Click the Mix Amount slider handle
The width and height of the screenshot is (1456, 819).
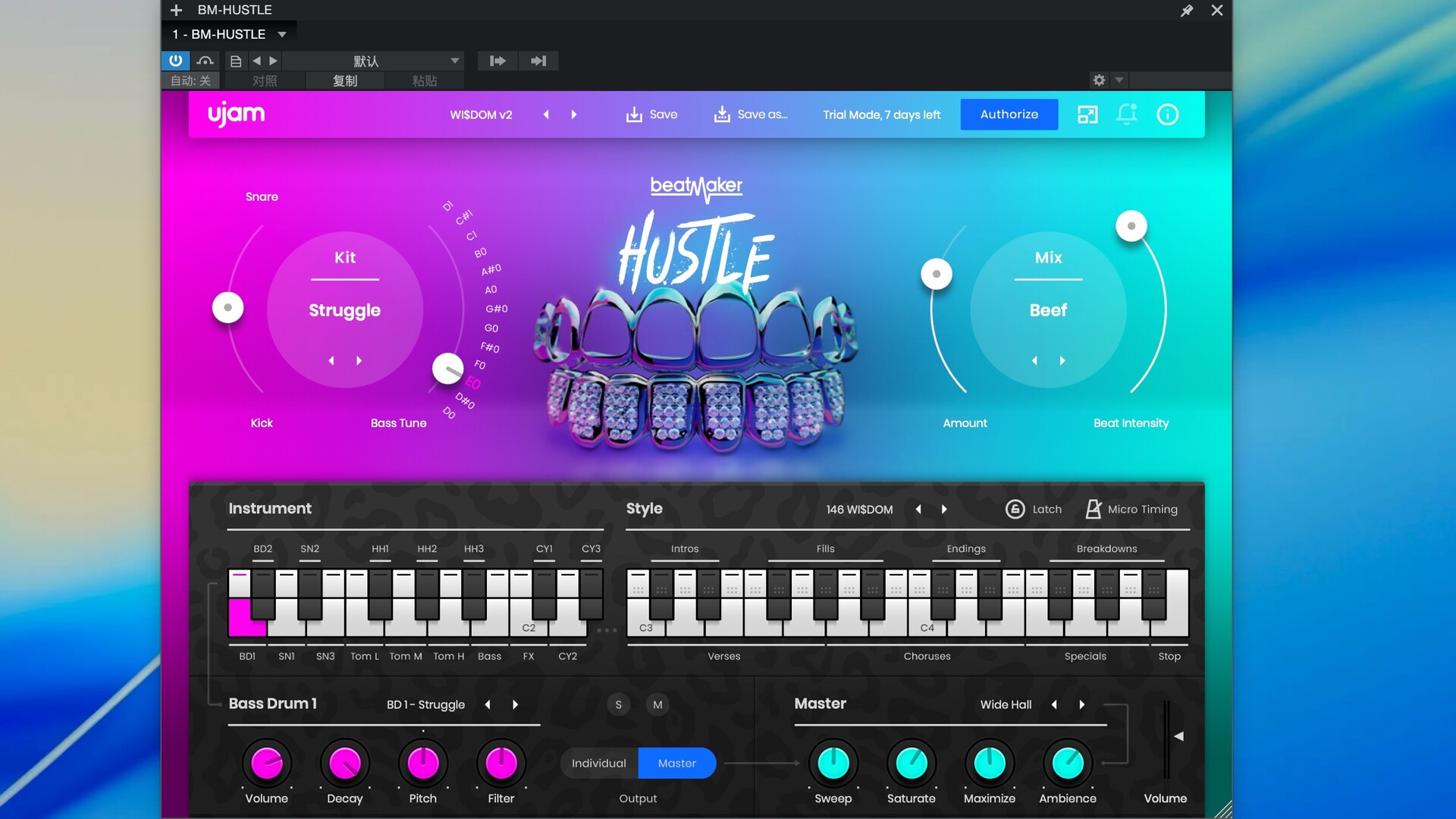pos(937,274)
